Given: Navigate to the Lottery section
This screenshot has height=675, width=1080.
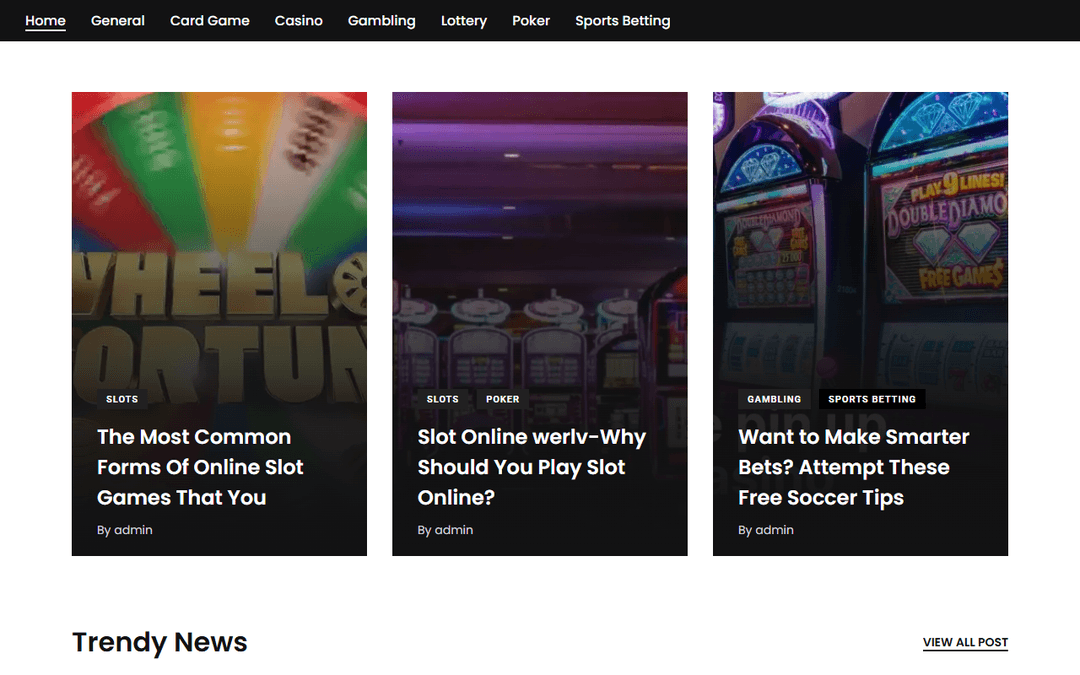Looking at the screenshot, I should click(464, 21).
